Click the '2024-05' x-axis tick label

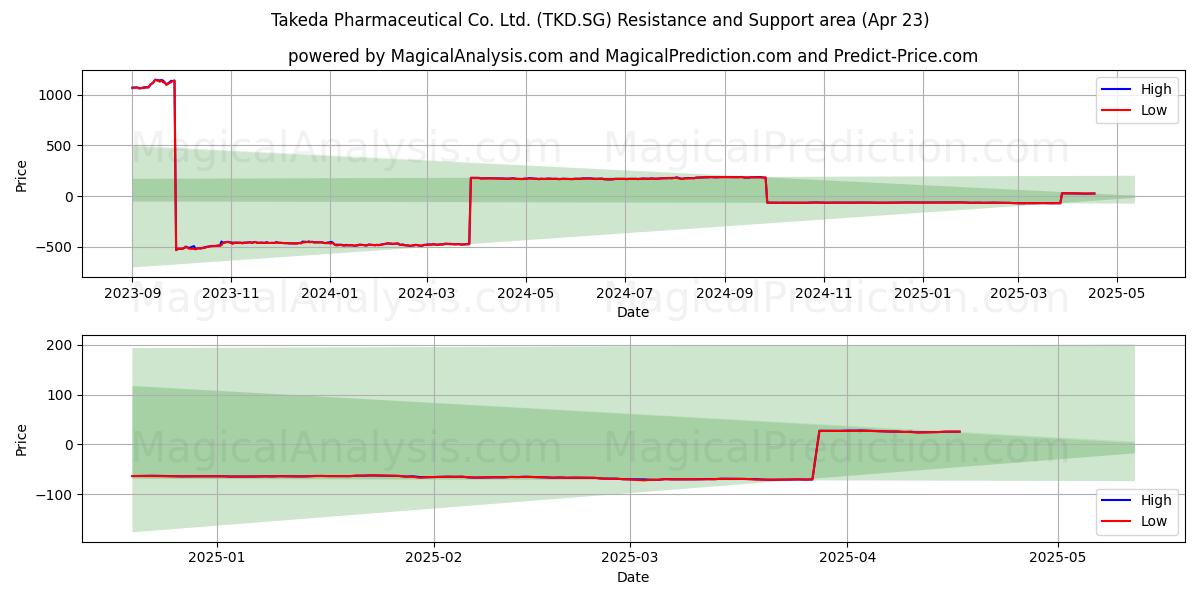(x=526, y=292)
